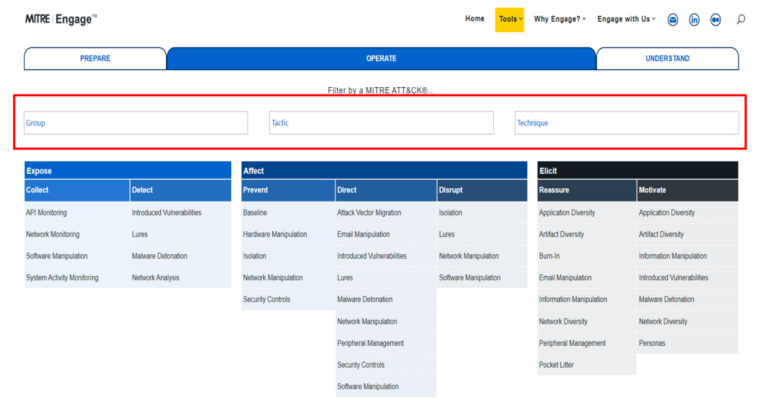Open search with the magnifier icon
The width and height of the screenshot is (768, 416).
coord(741,19)
